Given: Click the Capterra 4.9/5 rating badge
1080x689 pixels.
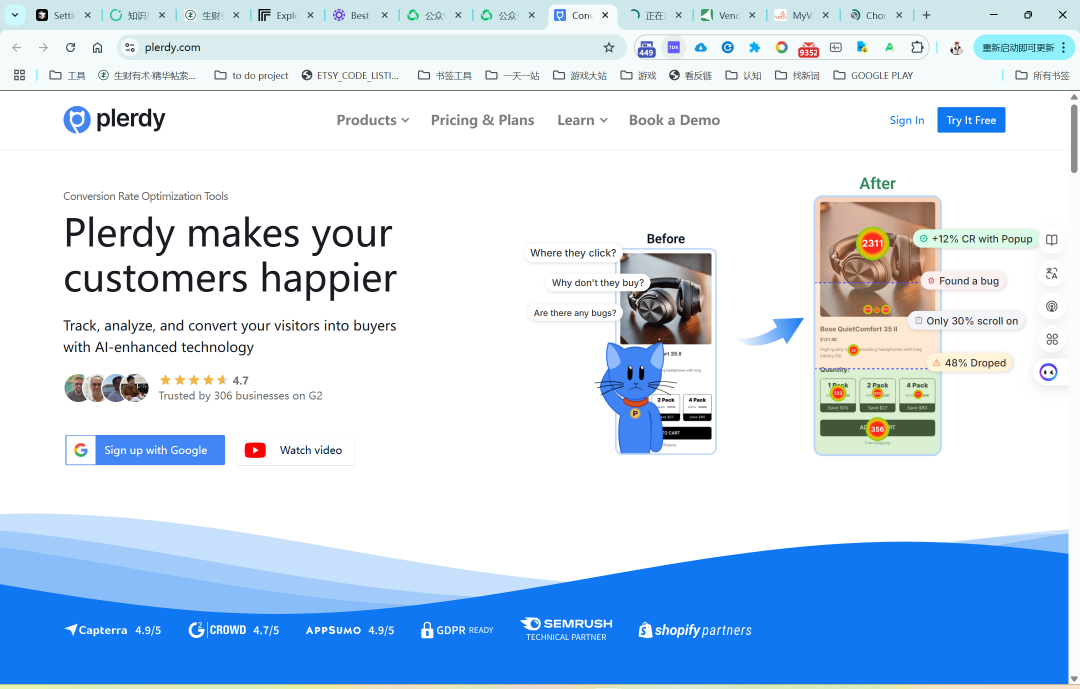Looking at the screenshot, I should (x=112, y=630).
